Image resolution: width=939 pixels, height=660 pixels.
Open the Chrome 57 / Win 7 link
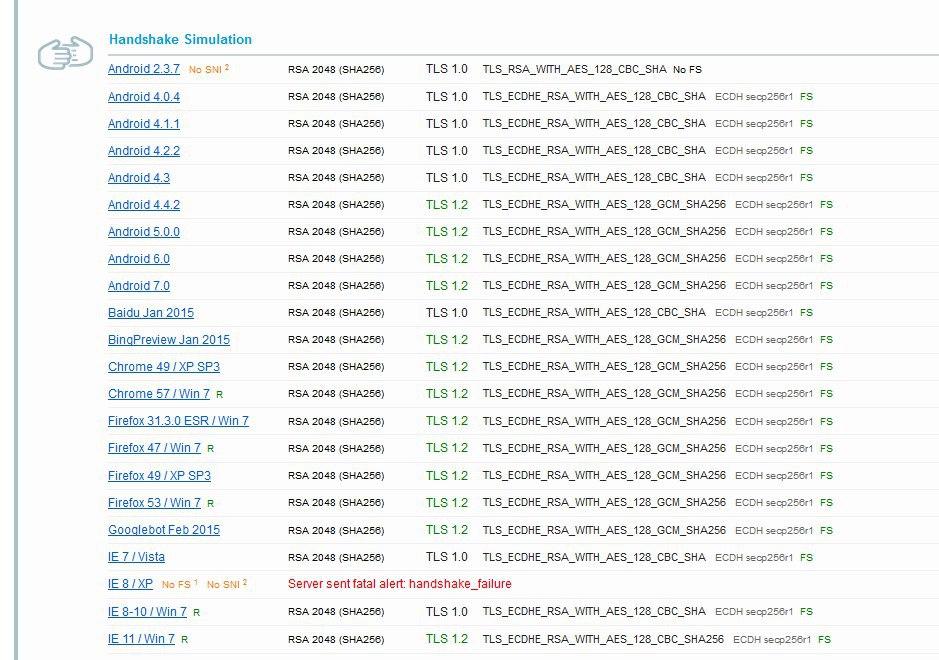pyautogui.click(x=159, y=393)
